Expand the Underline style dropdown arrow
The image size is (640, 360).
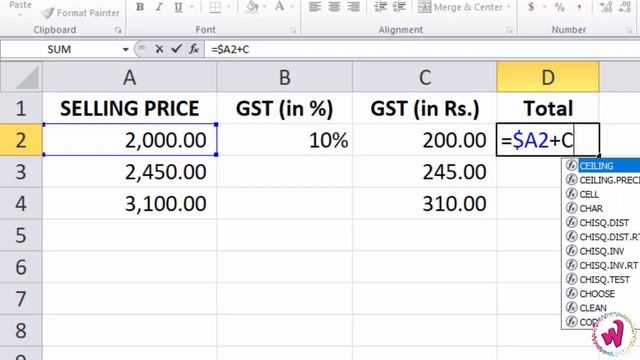191,7
